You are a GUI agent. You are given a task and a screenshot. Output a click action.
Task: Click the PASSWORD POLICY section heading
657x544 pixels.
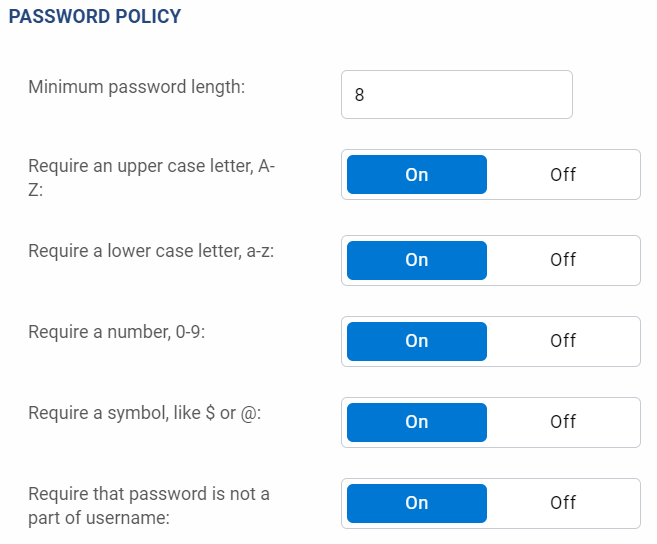[x=95, y=17]
